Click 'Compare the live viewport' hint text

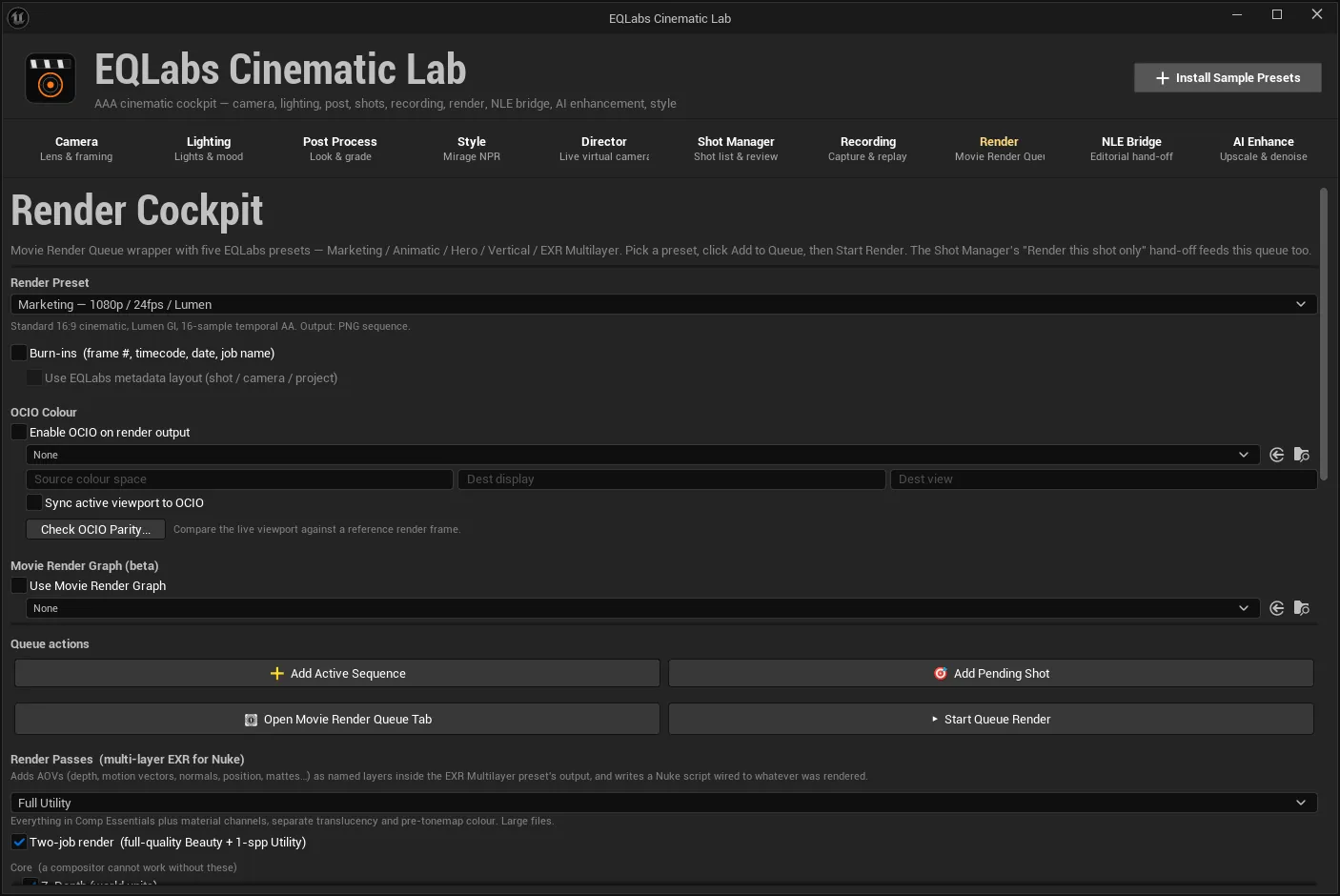pos(316,529)
